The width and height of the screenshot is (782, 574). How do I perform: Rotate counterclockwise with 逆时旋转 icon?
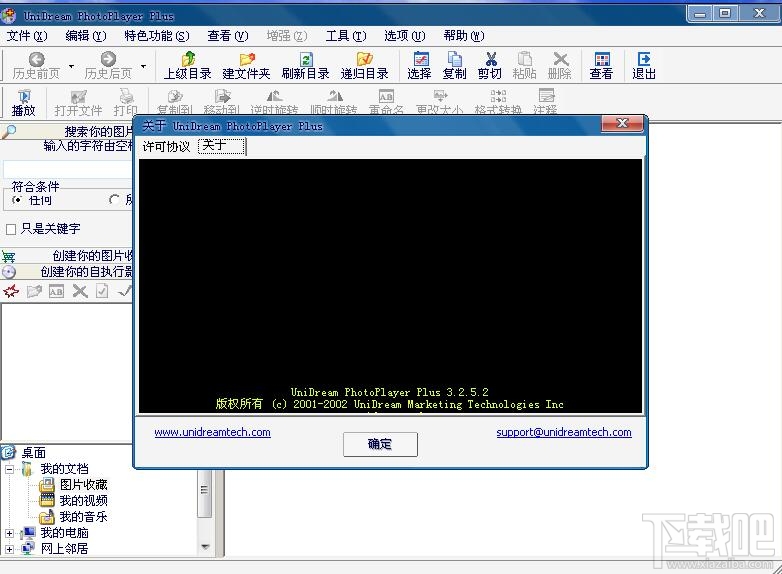pyautogui.click(x=274, y=96)
